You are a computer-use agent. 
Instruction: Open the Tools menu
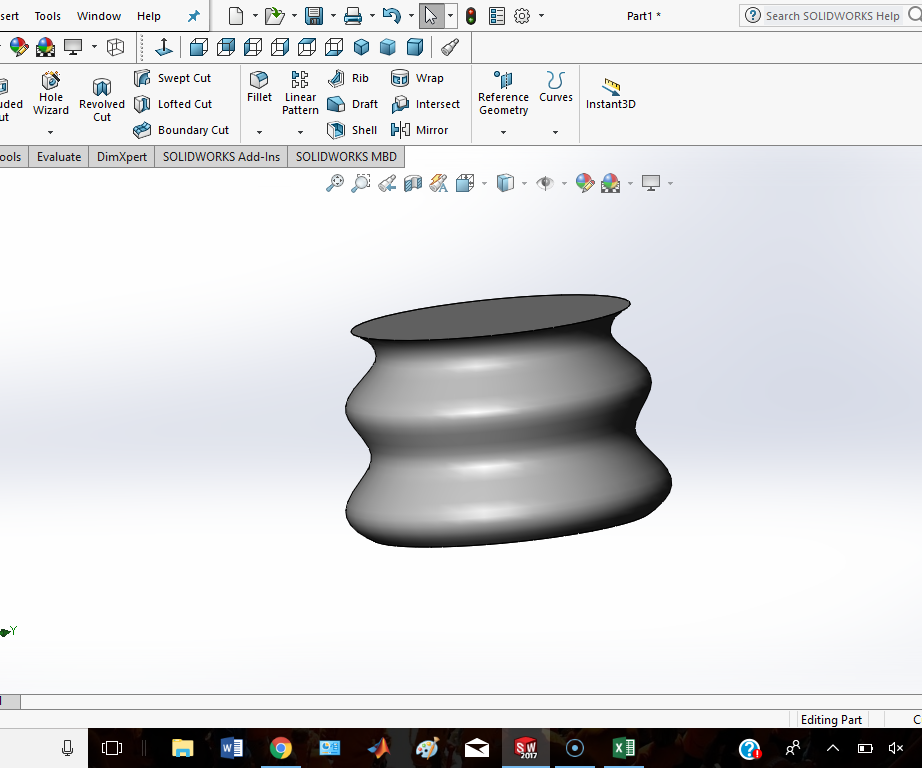point(47,16)
